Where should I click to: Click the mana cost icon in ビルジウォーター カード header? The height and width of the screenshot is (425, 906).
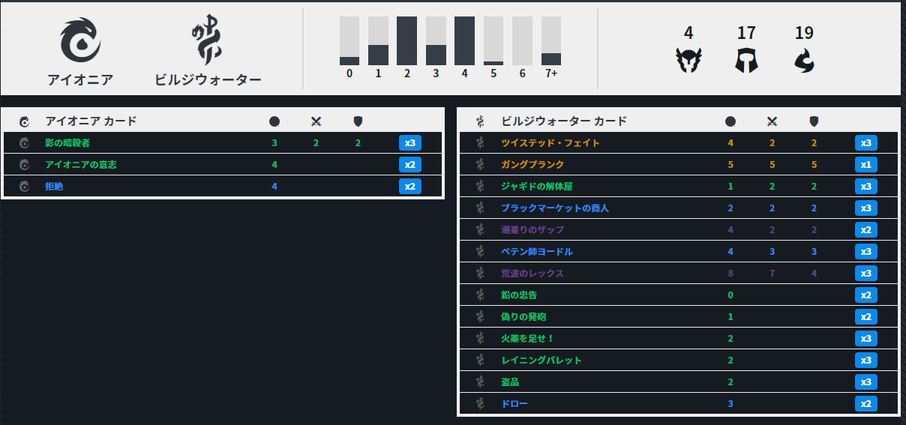(730, 121)
